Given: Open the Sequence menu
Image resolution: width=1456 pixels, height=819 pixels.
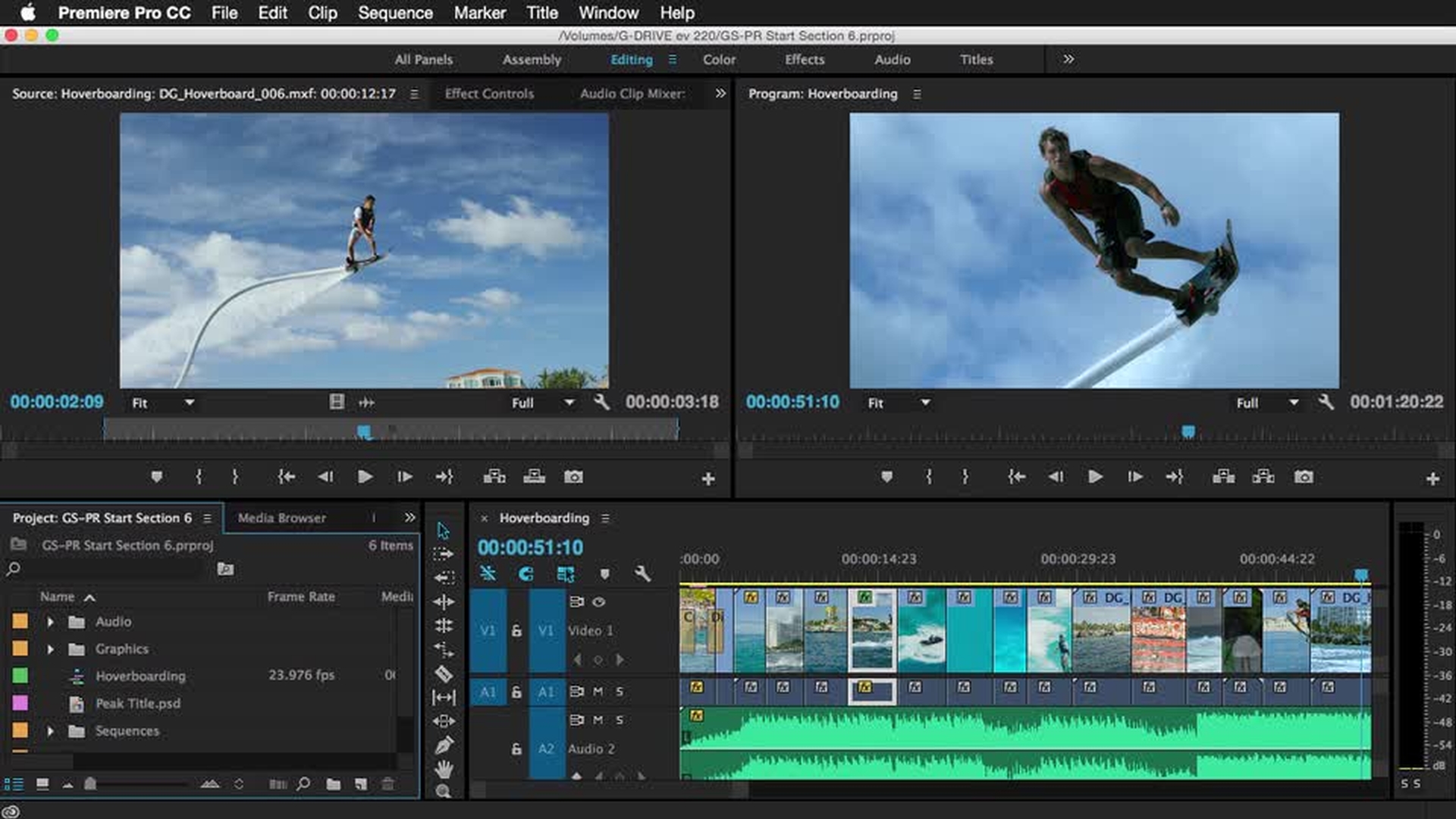Looking at the screenshot, I should coord(395,13).
